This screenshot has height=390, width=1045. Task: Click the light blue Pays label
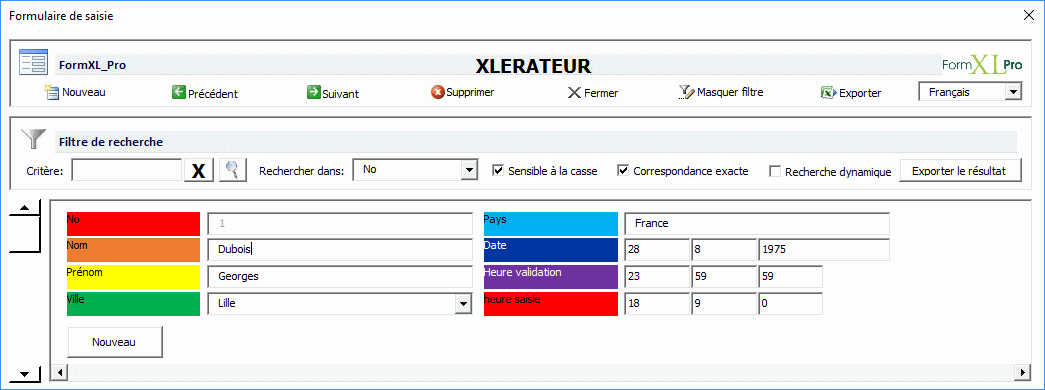pyautogui.click(x=550, y=224)
